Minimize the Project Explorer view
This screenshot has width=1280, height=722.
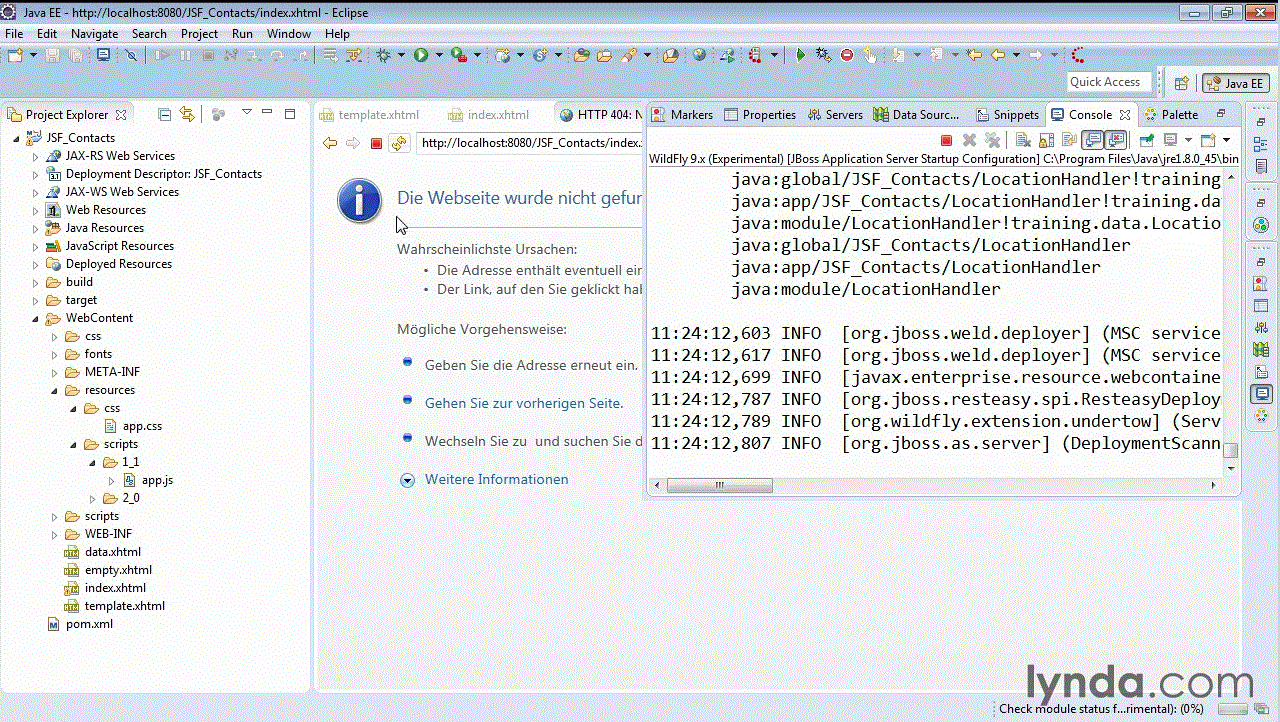click(267, 113)
